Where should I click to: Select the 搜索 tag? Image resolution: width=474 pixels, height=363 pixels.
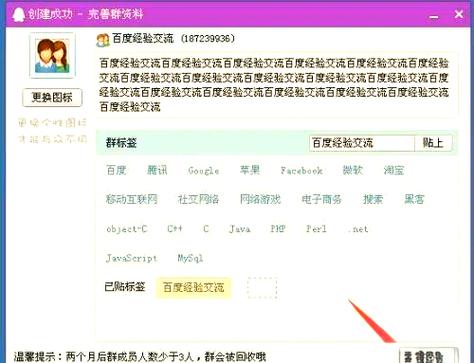click(373, 199)
